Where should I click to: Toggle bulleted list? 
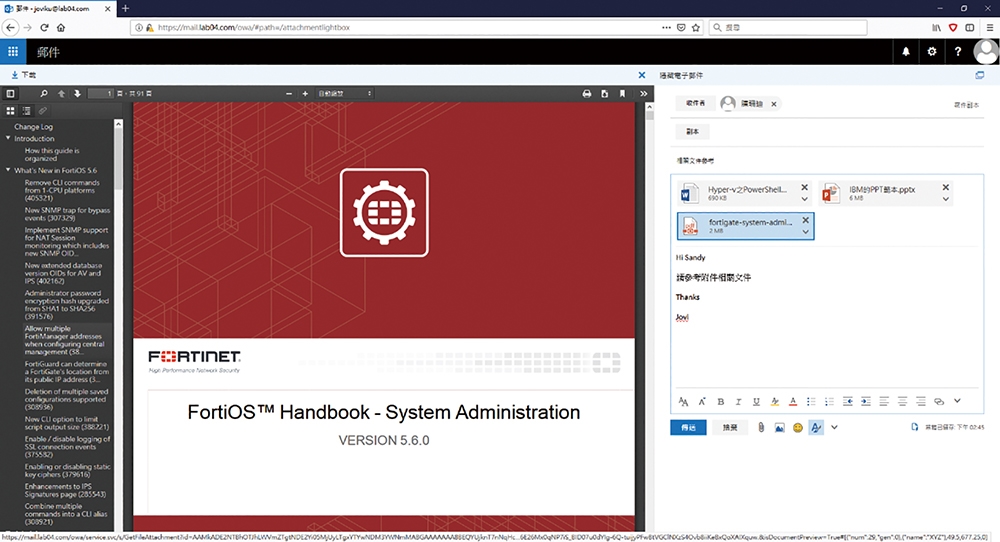tap(811, 402)
